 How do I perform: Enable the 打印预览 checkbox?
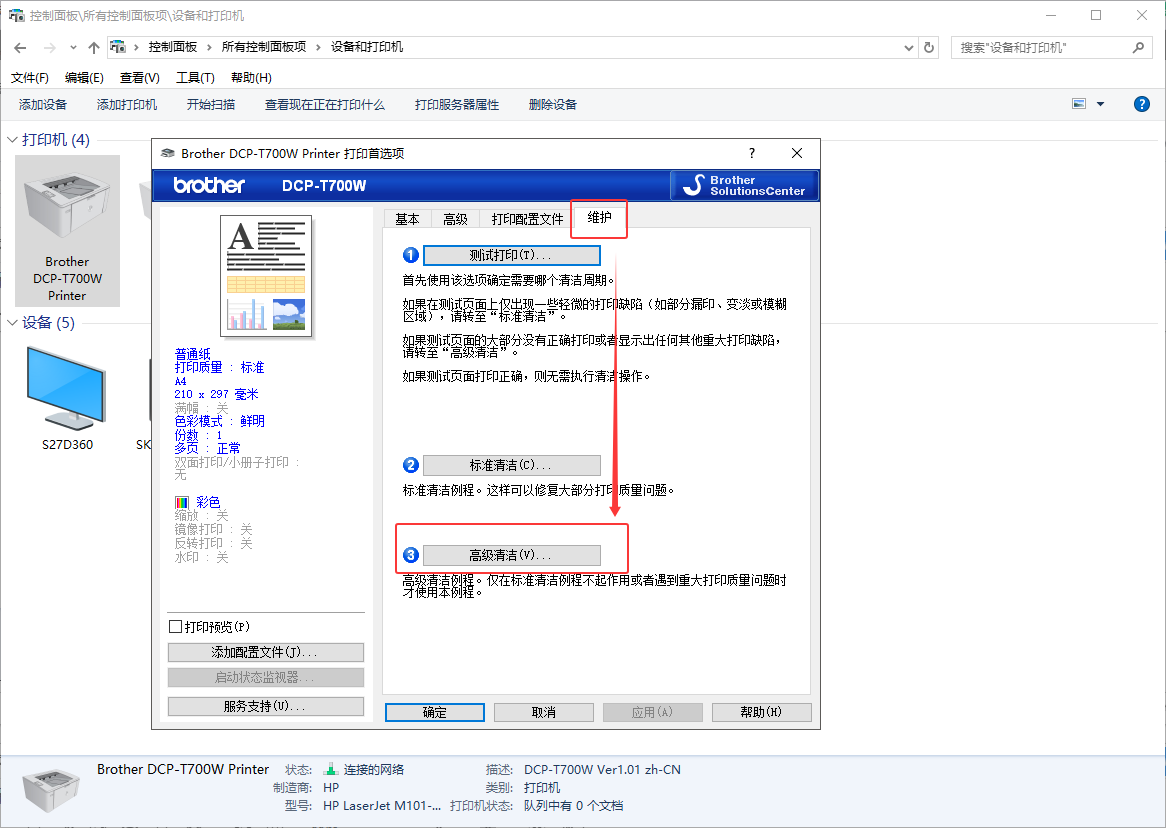point(176,627)
